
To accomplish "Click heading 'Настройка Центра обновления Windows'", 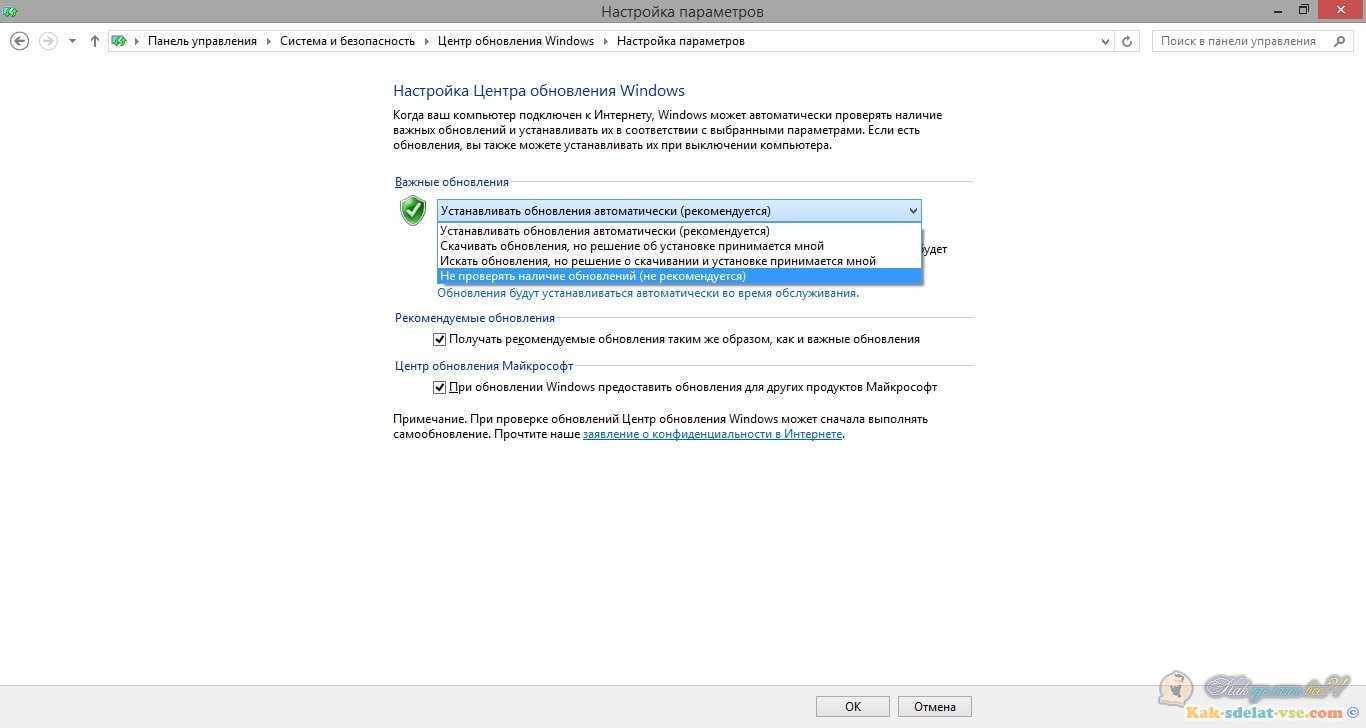I will point(539,90).
